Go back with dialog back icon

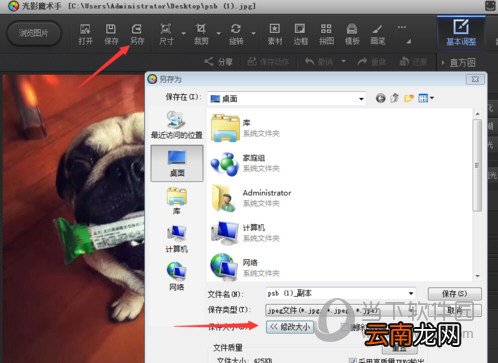[x=380, y=98]
